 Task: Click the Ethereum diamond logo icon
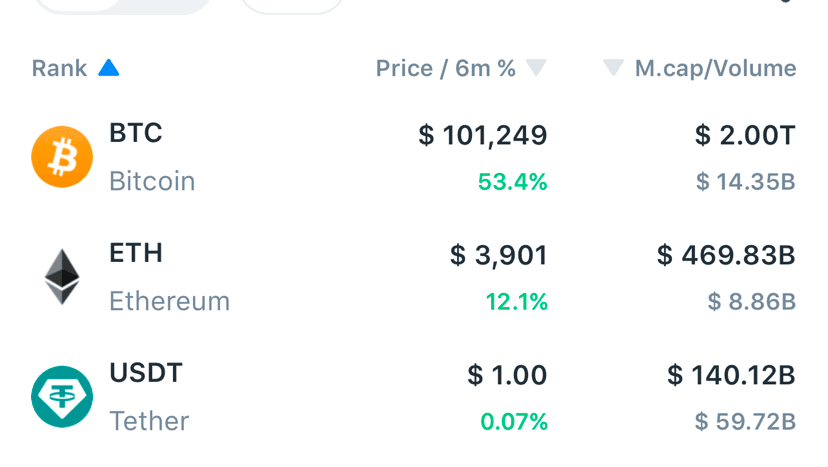pos(62,277)
